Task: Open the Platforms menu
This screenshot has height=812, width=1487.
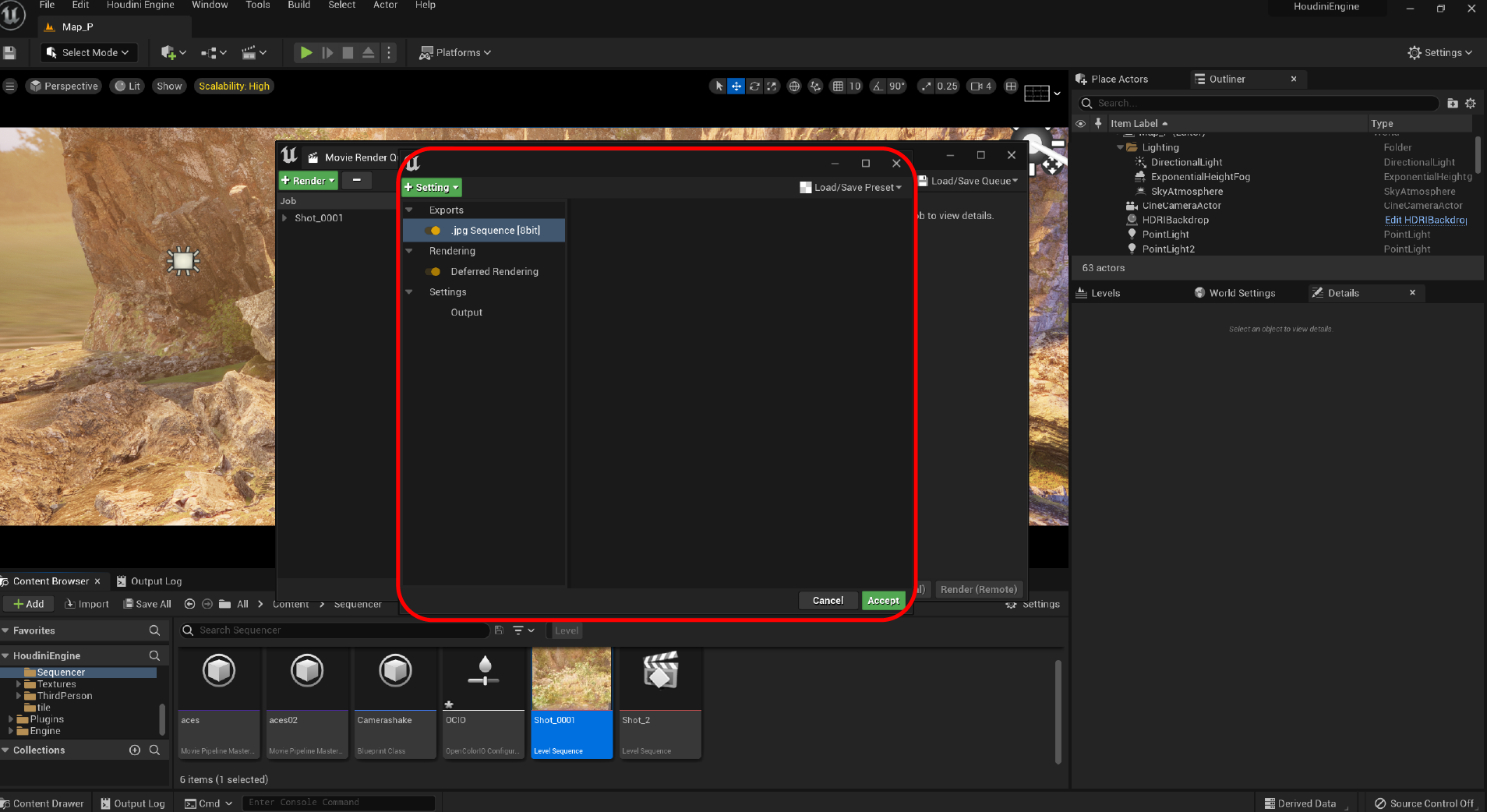Action: tap(454, 52)
